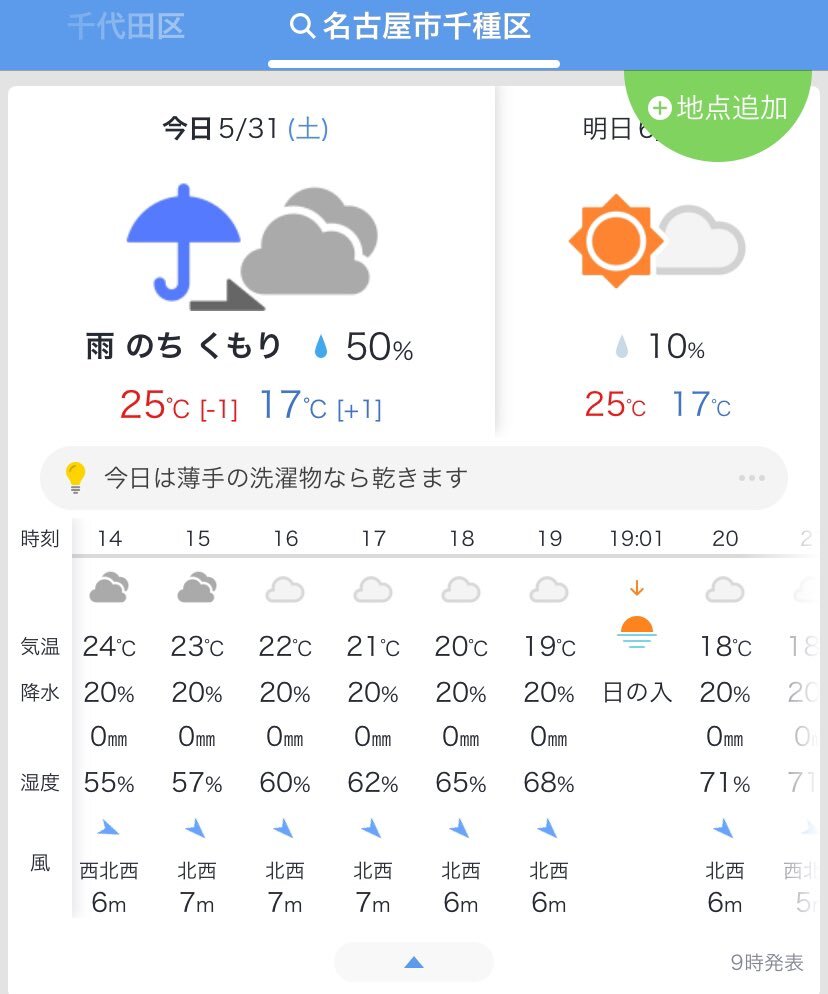Click the orange sun icon for tomorrow
Image resolution: width=828 pixels, height=994 pixels.
point(616,241)
